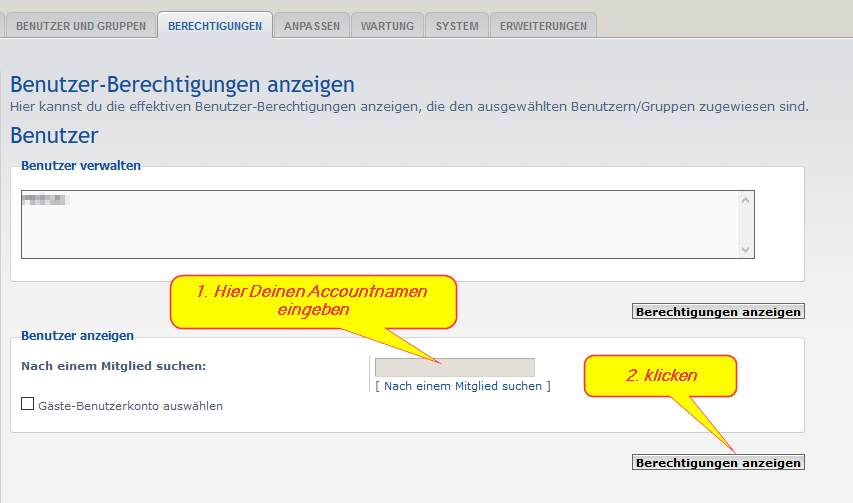Click the user list scroll-up arrow
This screenshot has height=503, width=853.
[745, 200]
